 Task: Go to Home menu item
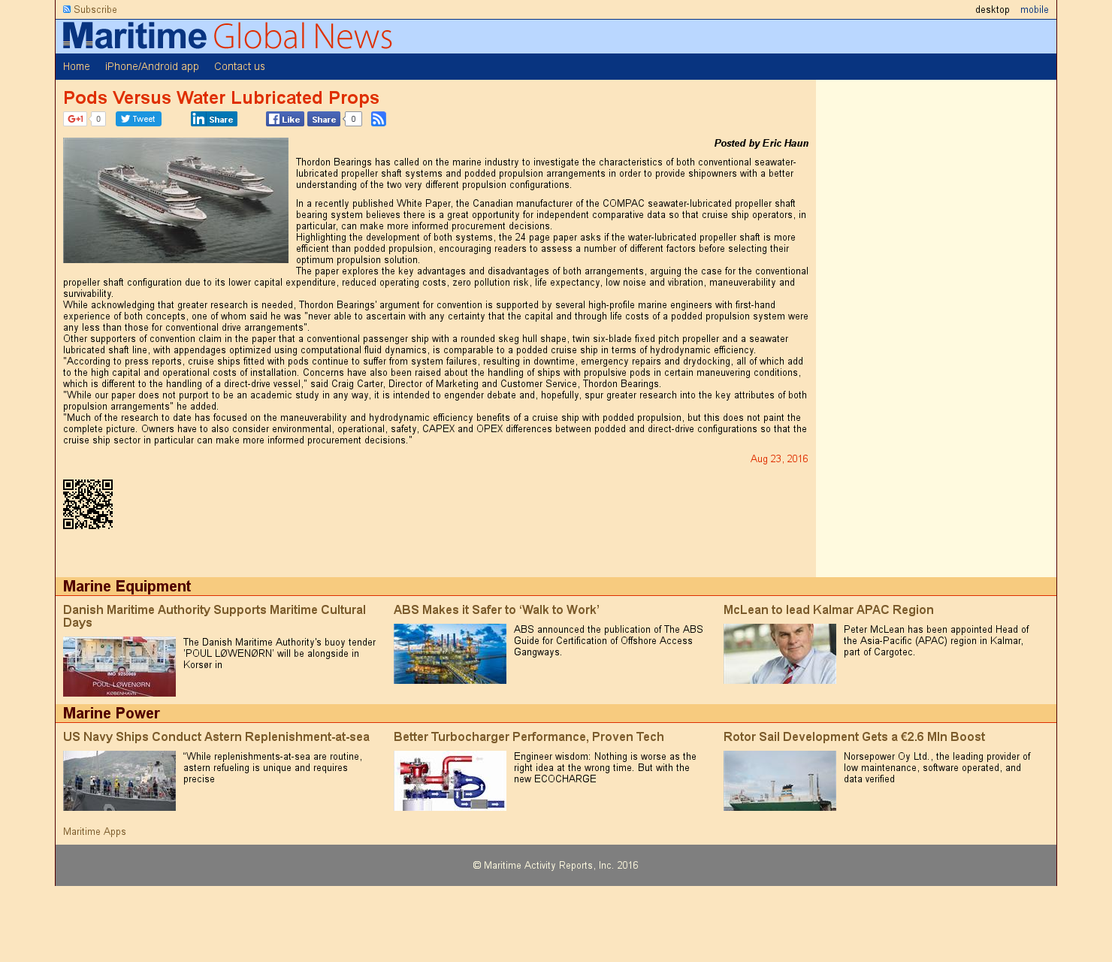(76, 66)
